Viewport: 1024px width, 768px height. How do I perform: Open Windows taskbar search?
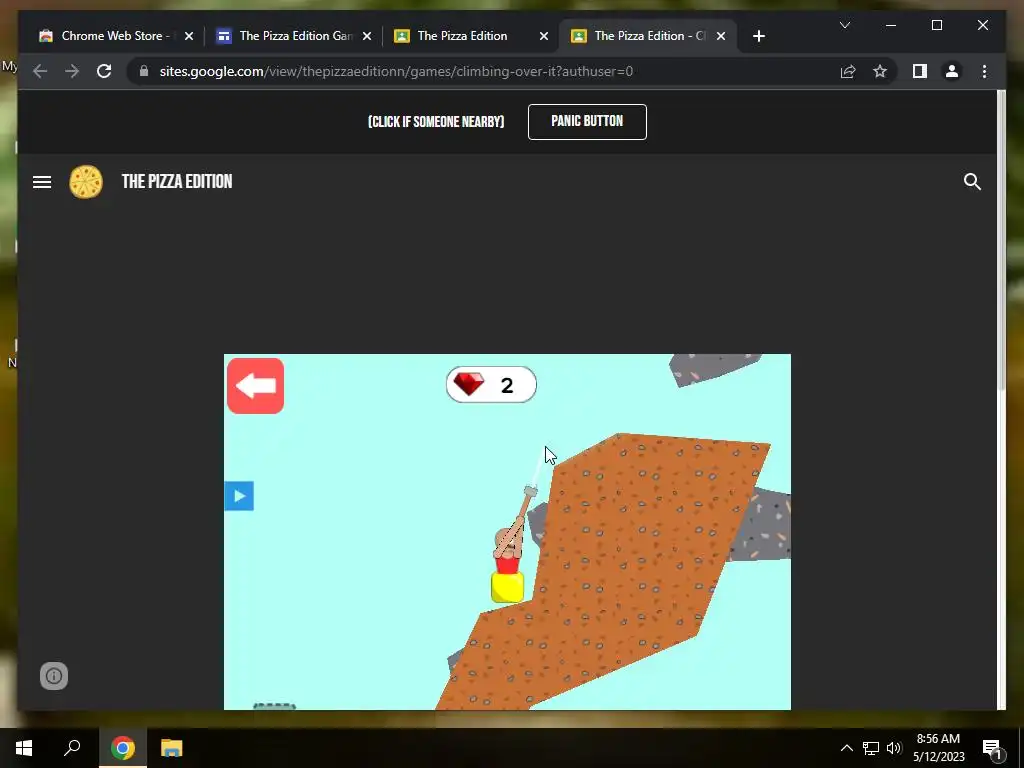coord(72,748)
